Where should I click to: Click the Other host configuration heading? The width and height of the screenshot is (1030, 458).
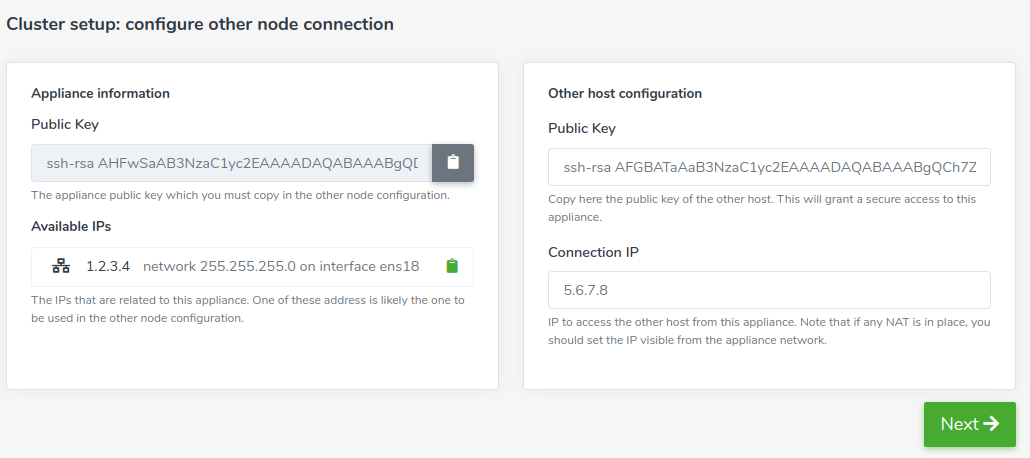pyautogui.click(x=625, y=93)
